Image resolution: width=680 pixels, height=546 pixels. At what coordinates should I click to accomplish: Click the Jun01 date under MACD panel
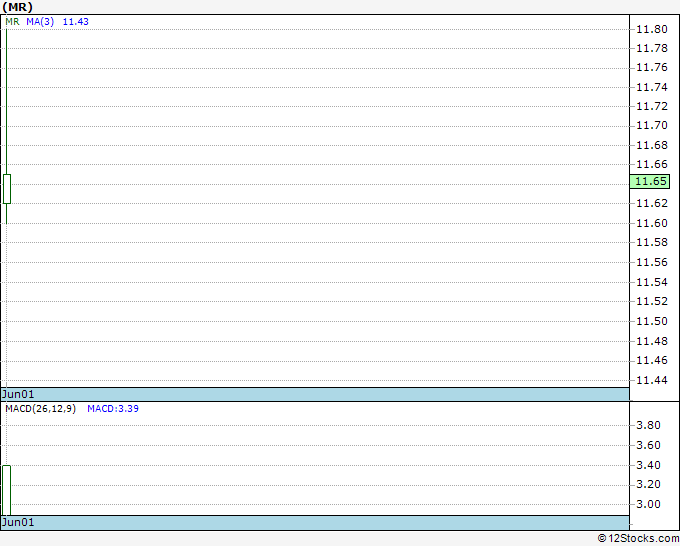point(18,522)
